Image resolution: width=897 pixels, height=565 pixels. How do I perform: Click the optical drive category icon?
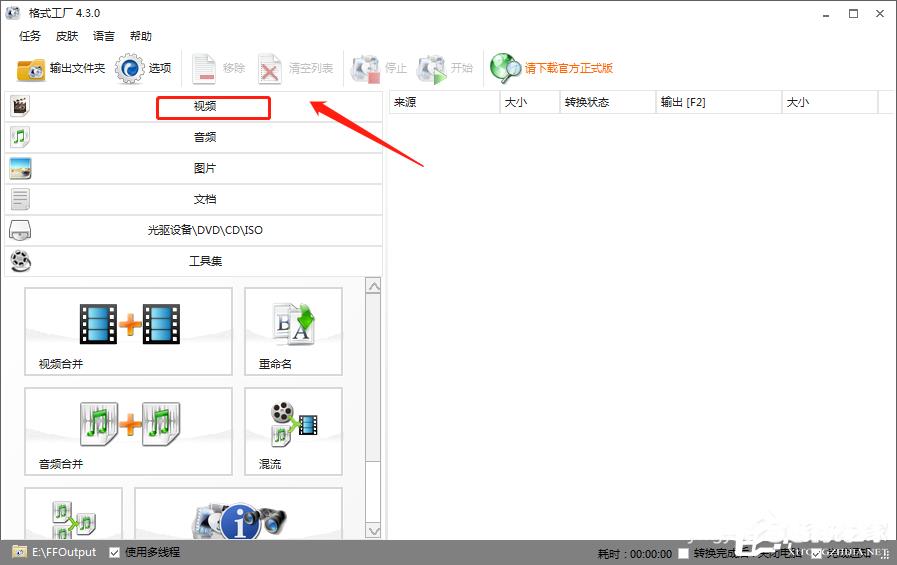click(x=20, y=230)
